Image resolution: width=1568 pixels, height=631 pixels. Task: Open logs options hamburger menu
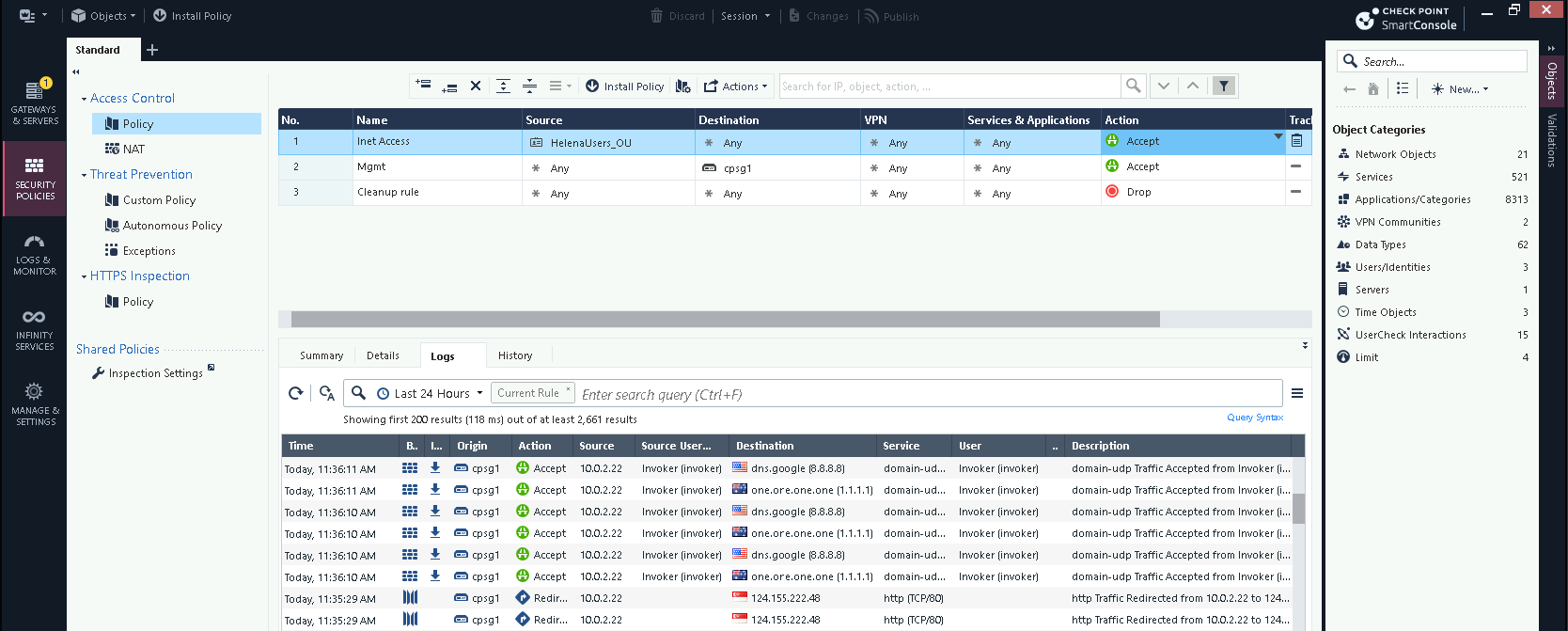click(x=1296, y=394)
